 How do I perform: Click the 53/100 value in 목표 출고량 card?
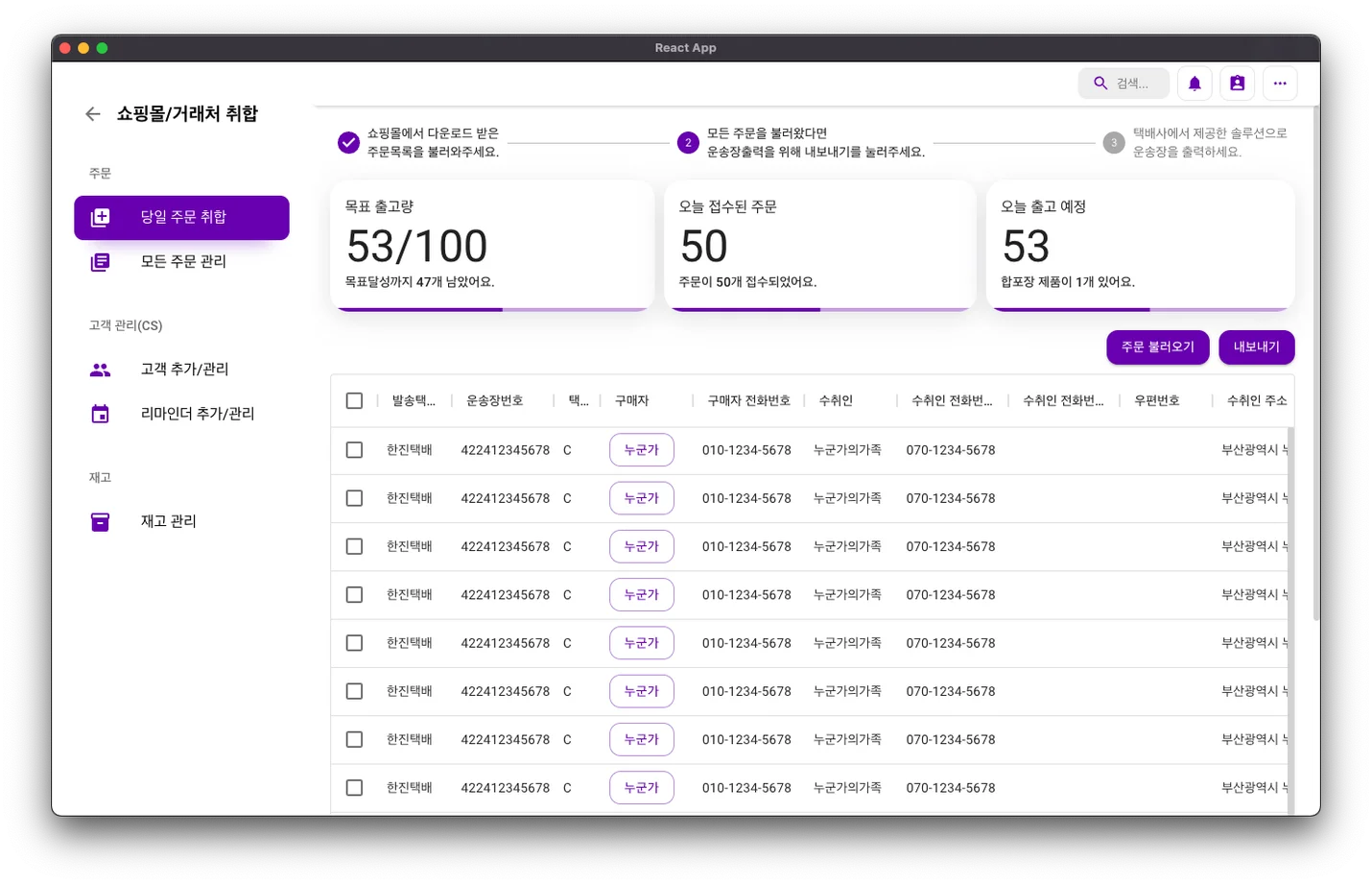[417, 247]
